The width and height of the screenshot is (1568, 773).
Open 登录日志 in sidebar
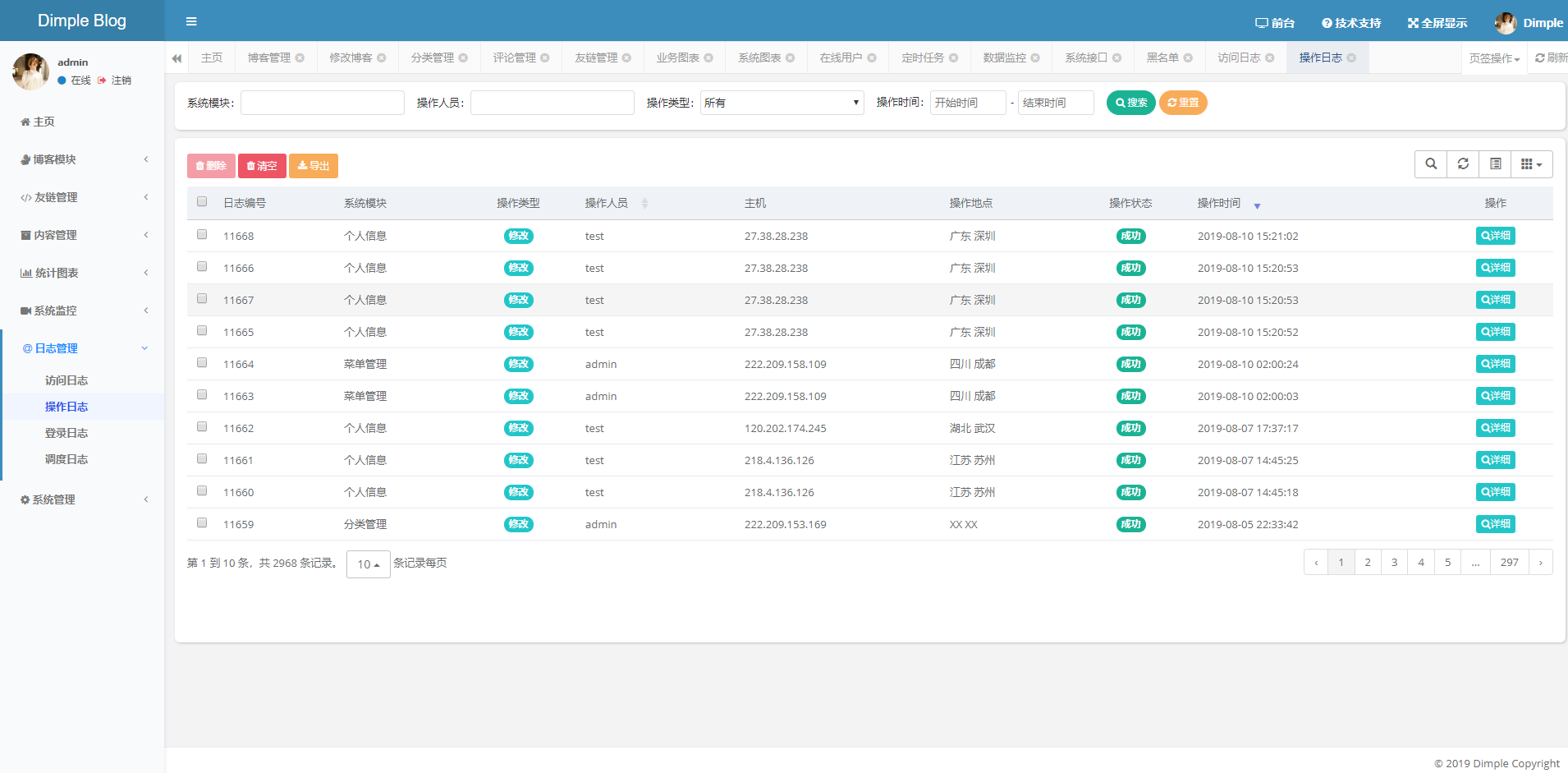click(x=66, y=433)
